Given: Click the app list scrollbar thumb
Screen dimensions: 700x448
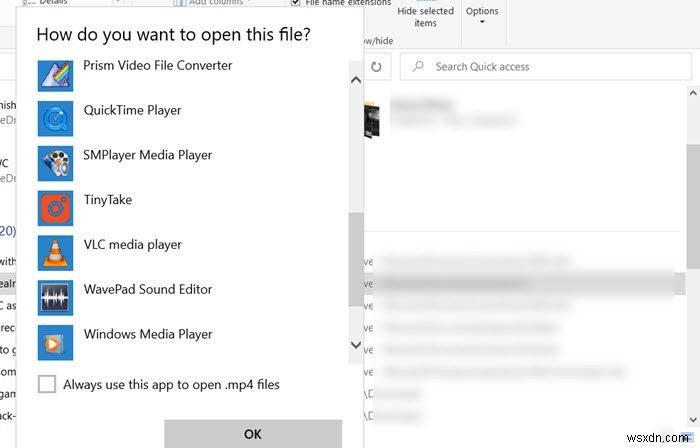Looking at the screenshot, I should (x=356, y=259).
